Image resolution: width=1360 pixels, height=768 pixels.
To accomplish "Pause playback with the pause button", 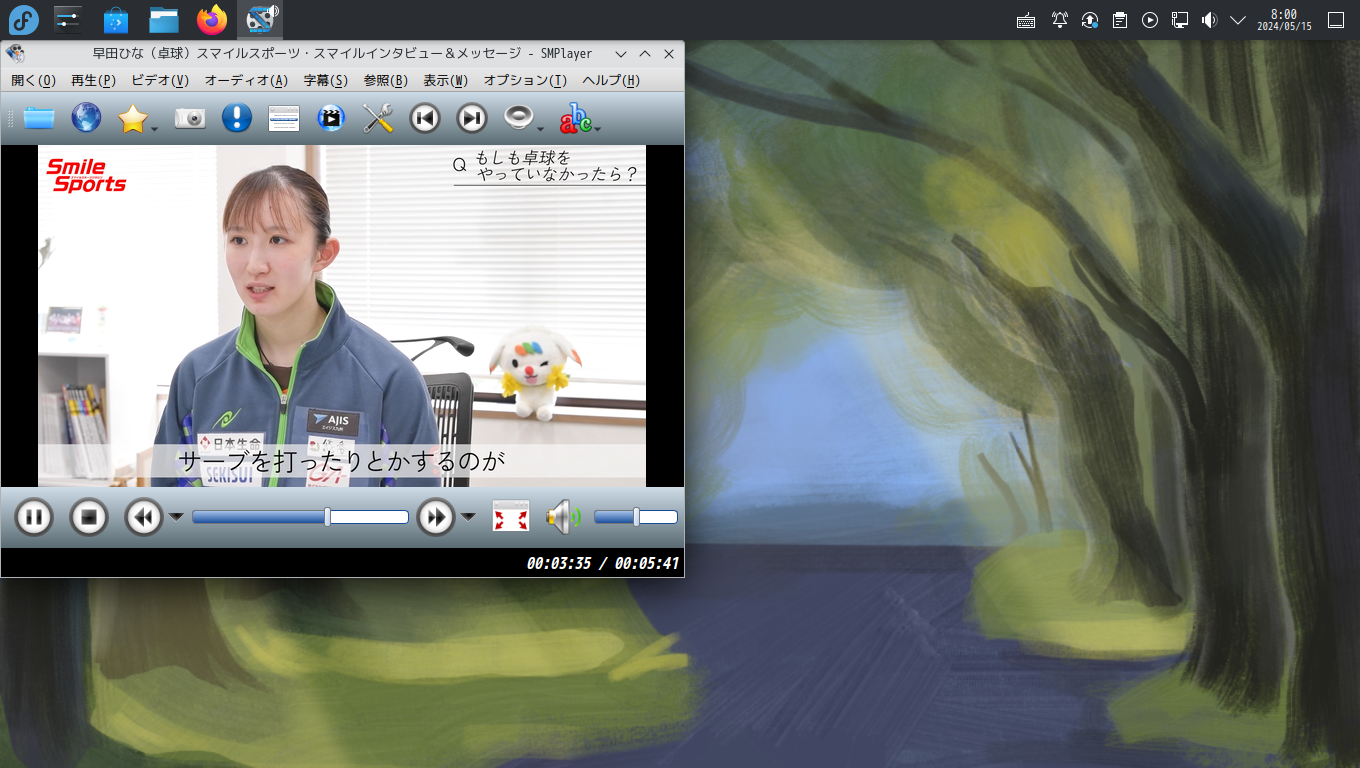I will (x=33, y=517).
